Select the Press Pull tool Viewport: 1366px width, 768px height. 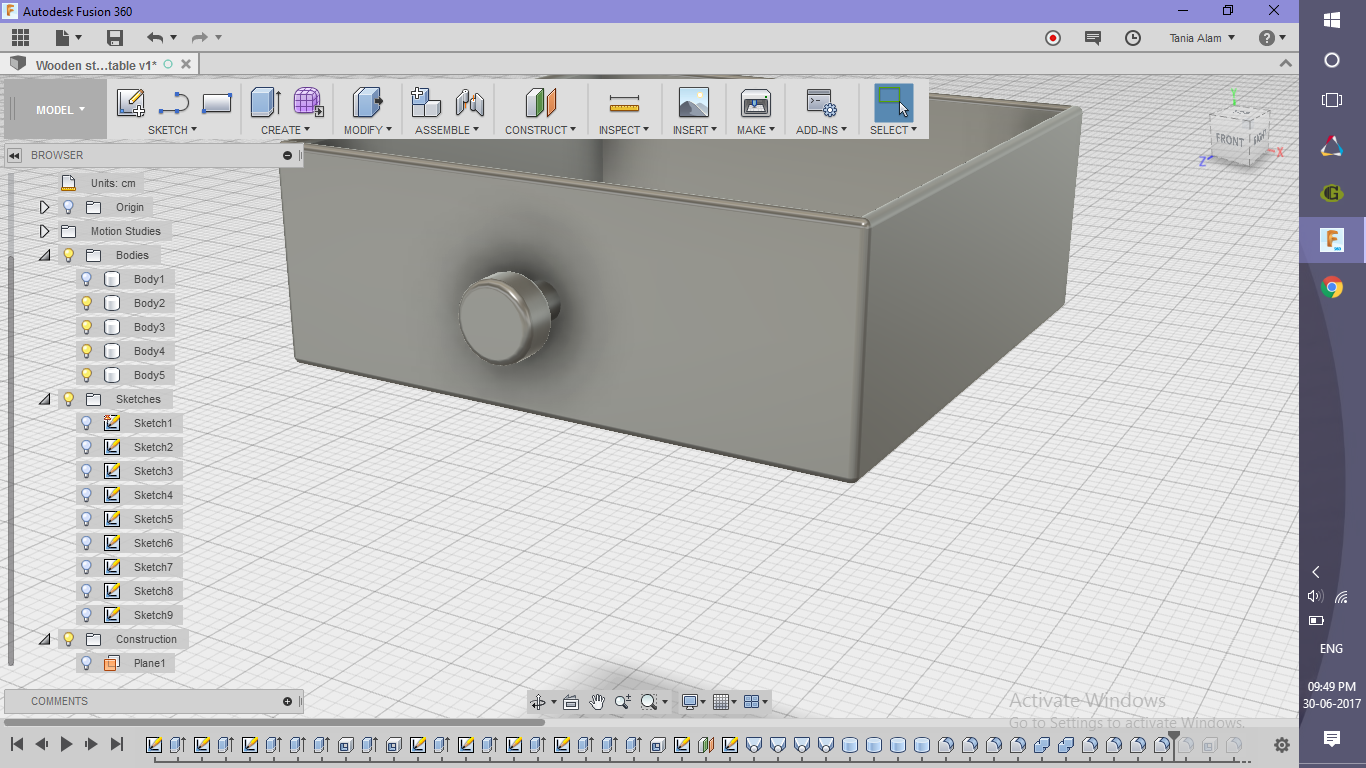pos(367,102)
